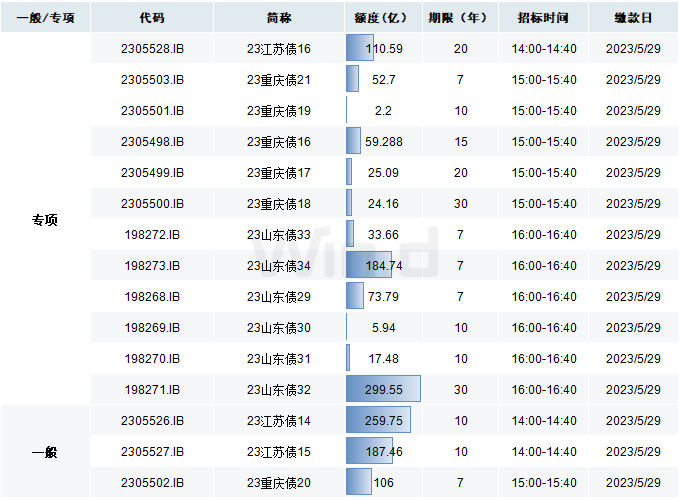Click the 简称 column header
Image resolution: width=679 pixels, height=500 pixels.
[279, 17]
